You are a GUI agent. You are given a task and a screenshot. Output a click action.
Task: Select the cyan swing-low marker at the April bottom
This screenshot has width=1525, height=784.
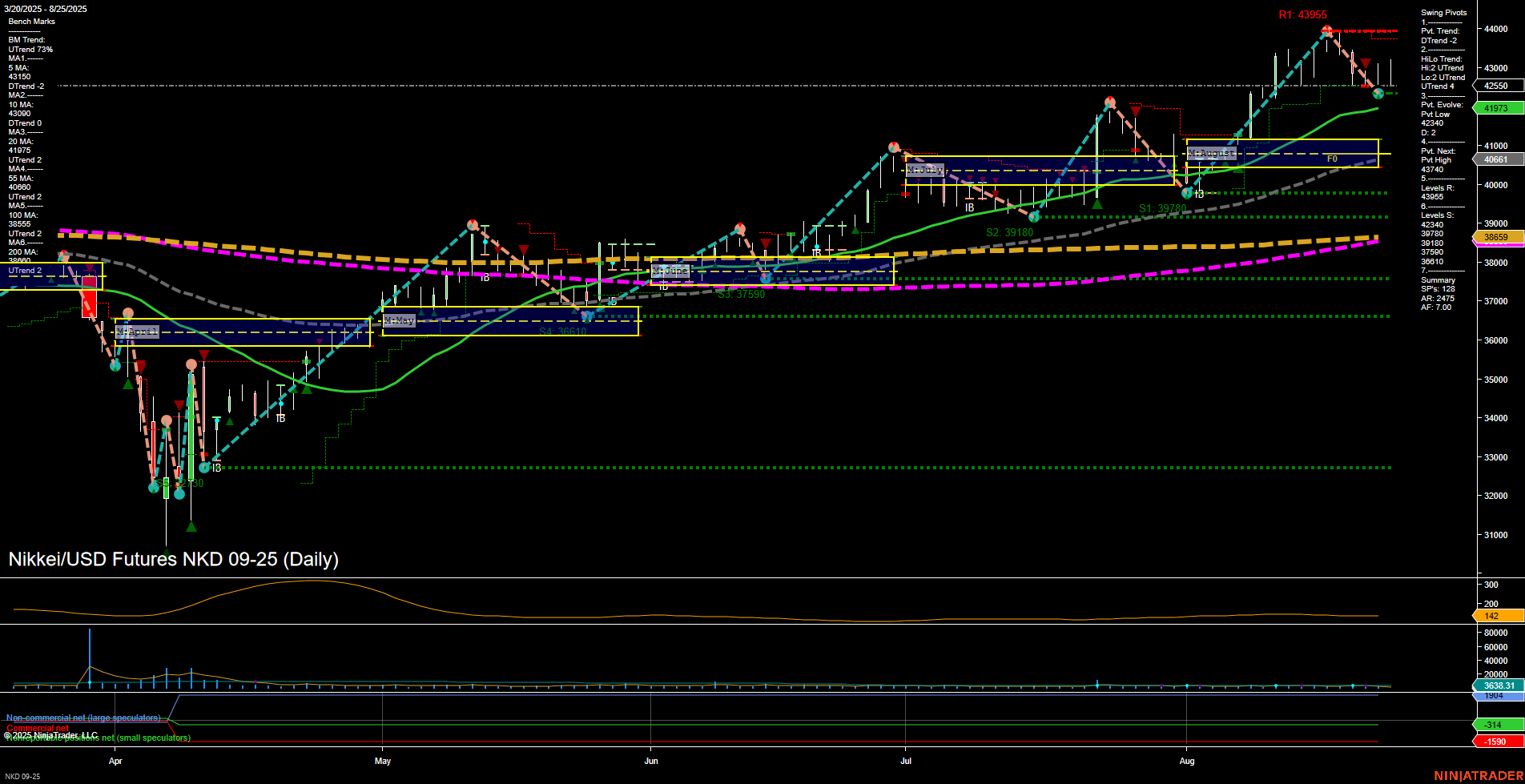point(178,495)
